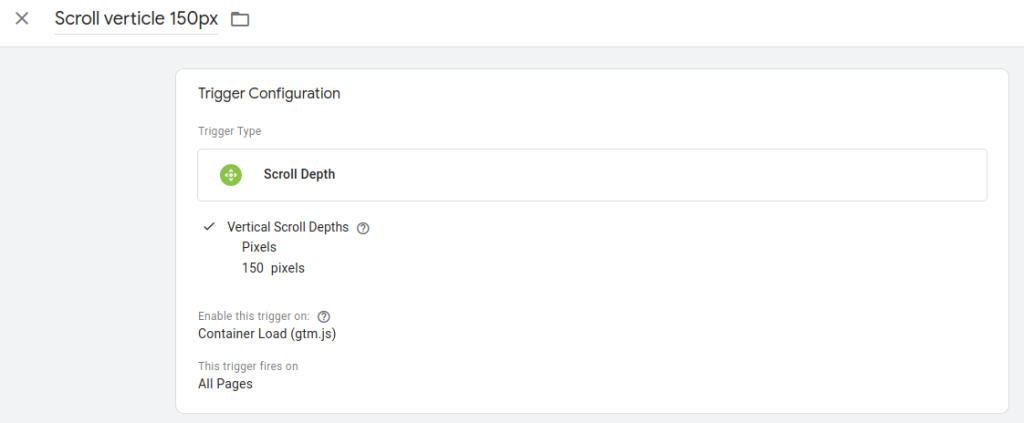This screenshot has height=423, width=1024.
Task: Select the 'Vertical Scroll Depths' label
Action: (288, 227)
